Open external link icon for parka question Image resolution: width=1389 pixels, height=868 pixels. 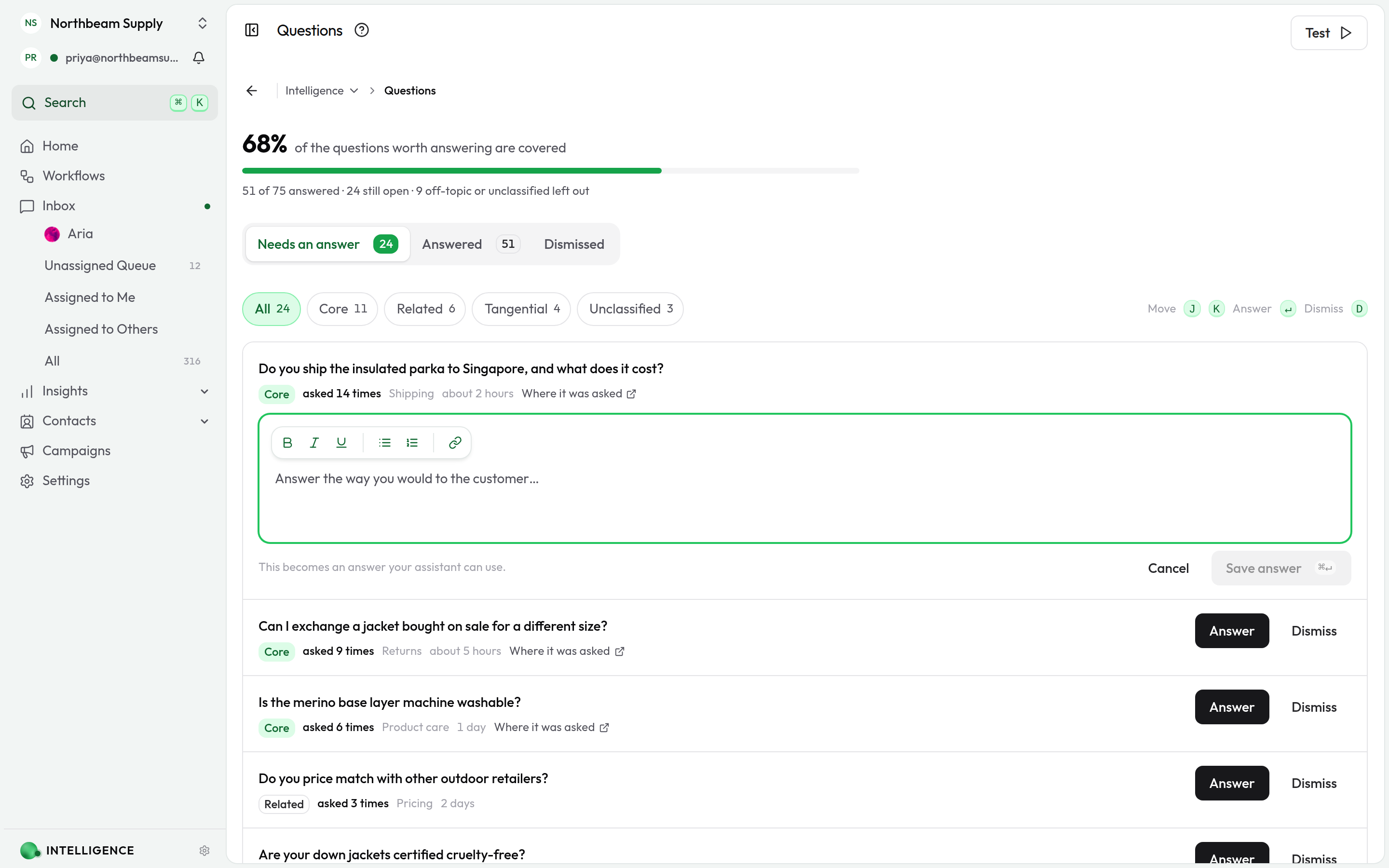(x=631, y=394)
